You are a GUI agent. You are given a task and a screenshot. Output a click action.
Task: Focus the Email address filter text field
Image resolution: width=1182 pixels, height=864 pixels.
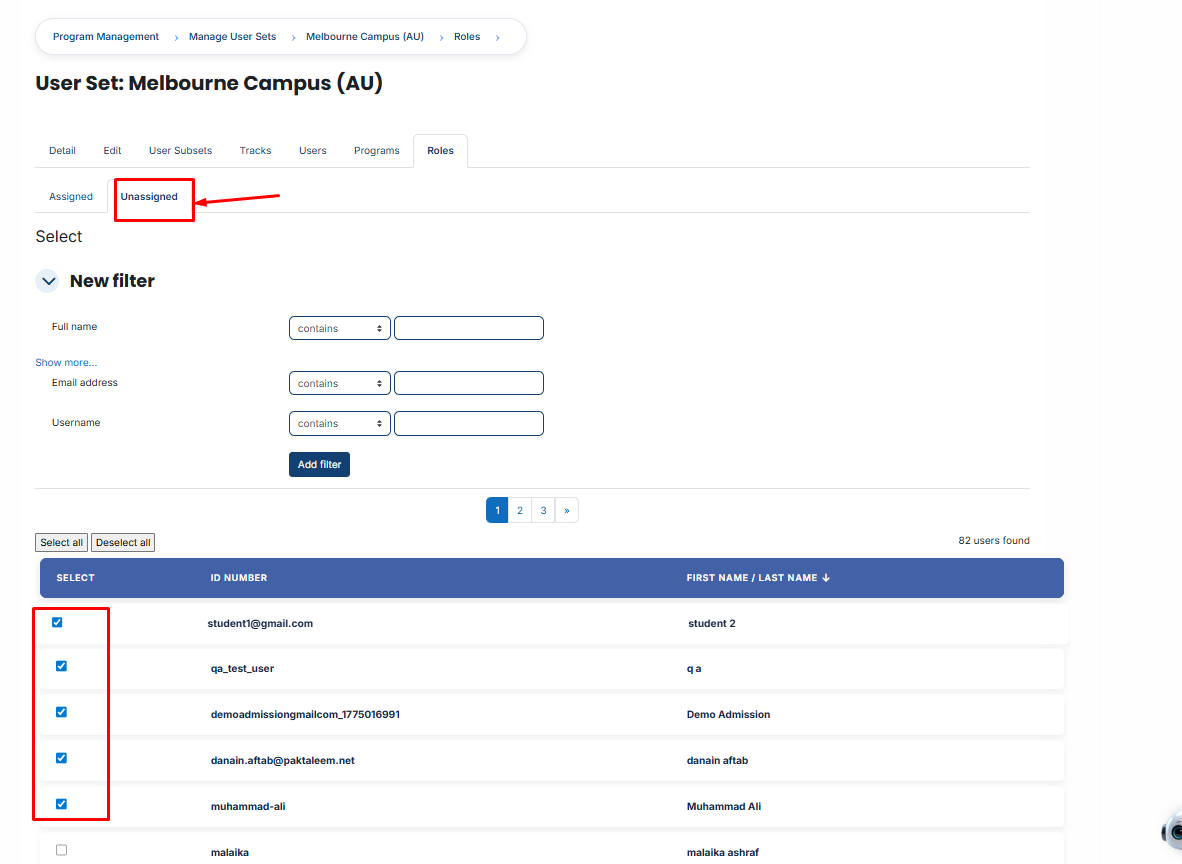[x=469, y=383]
